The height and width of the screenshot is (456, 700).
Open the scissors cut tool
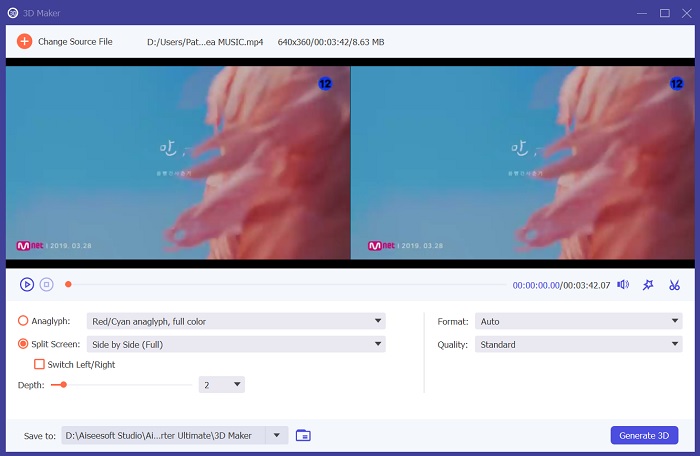coord(675,285)
